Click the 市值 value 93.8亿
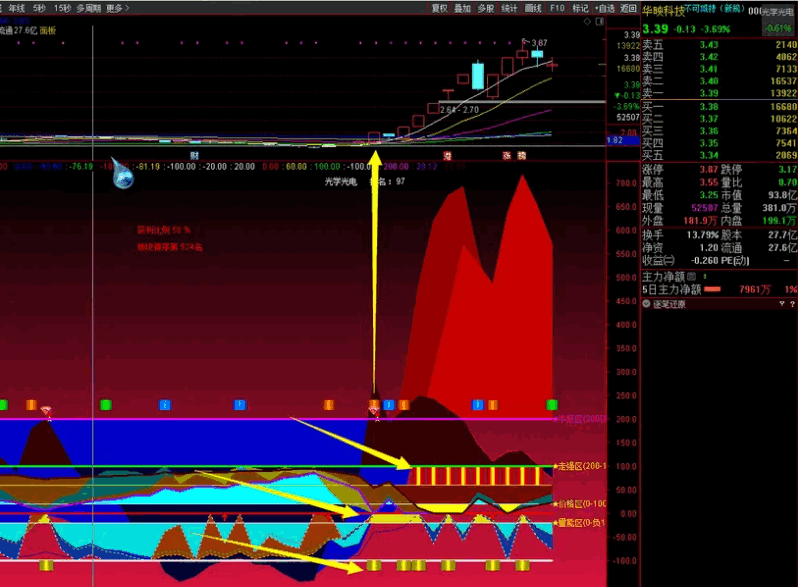This screenshot has height=587, width=798. (x=783, y=195)
